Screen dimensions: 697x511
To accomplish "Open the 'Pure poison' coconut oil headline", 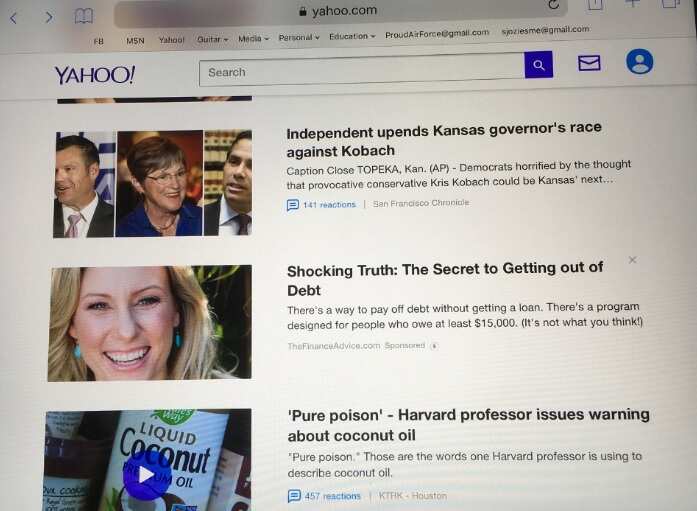I will pyautogui.click(x=469, y=425).
